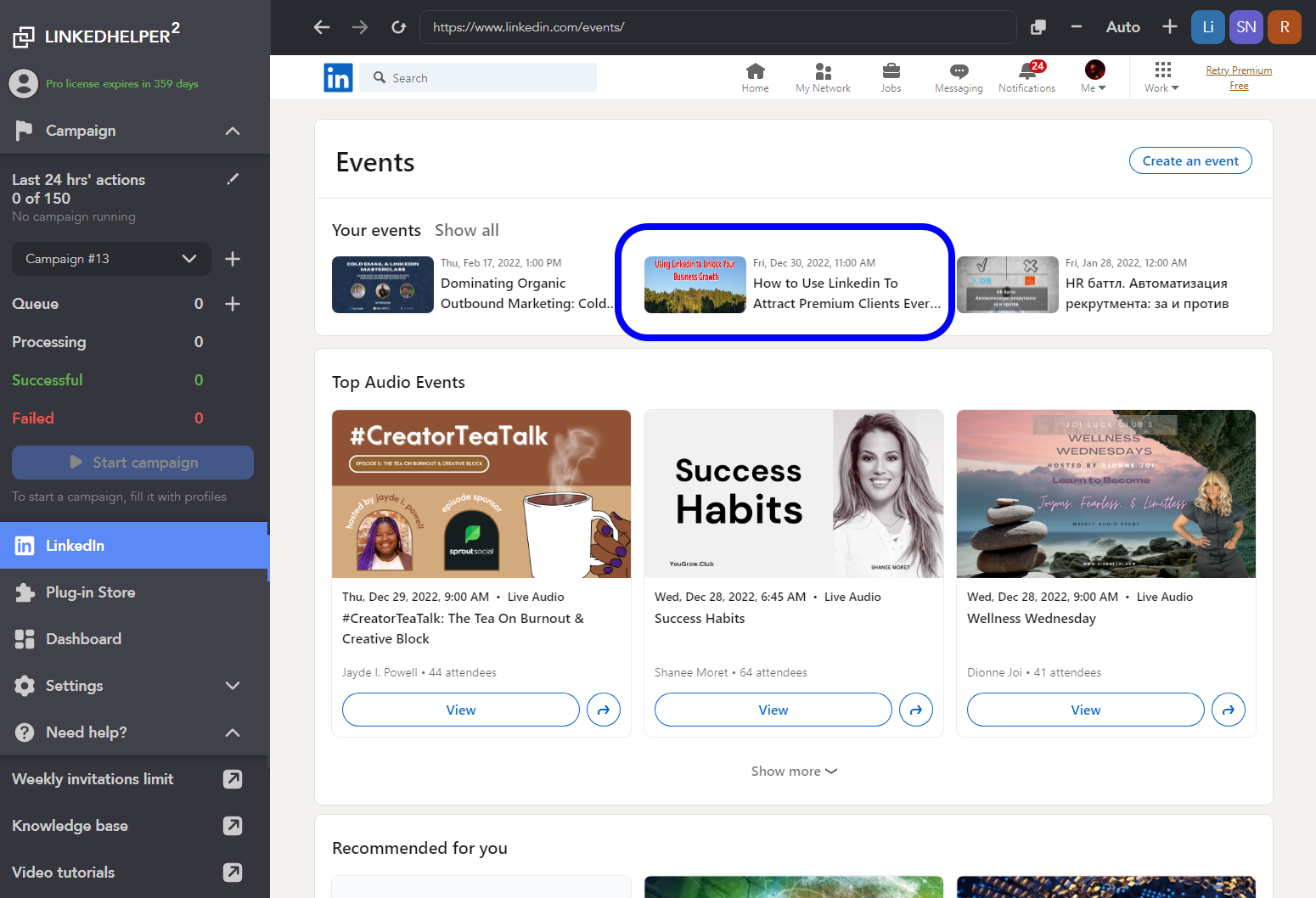
Task: Open the CreatorTeaTalk banner image
Action: (481, 494)
